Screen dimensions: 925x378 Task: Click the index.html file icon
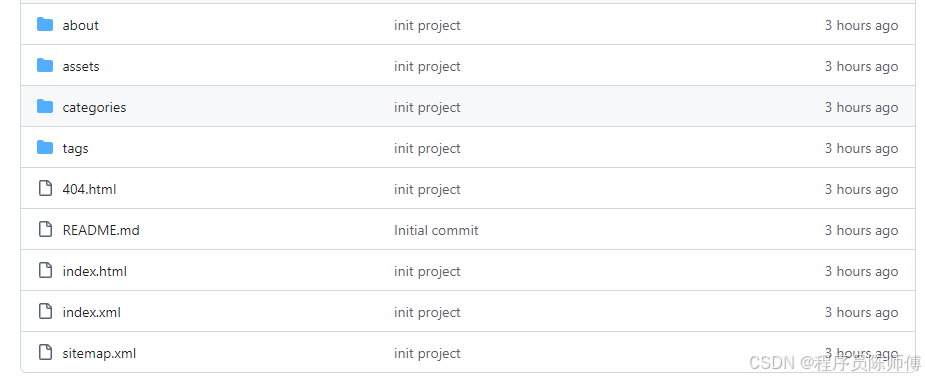click(45, 271)
